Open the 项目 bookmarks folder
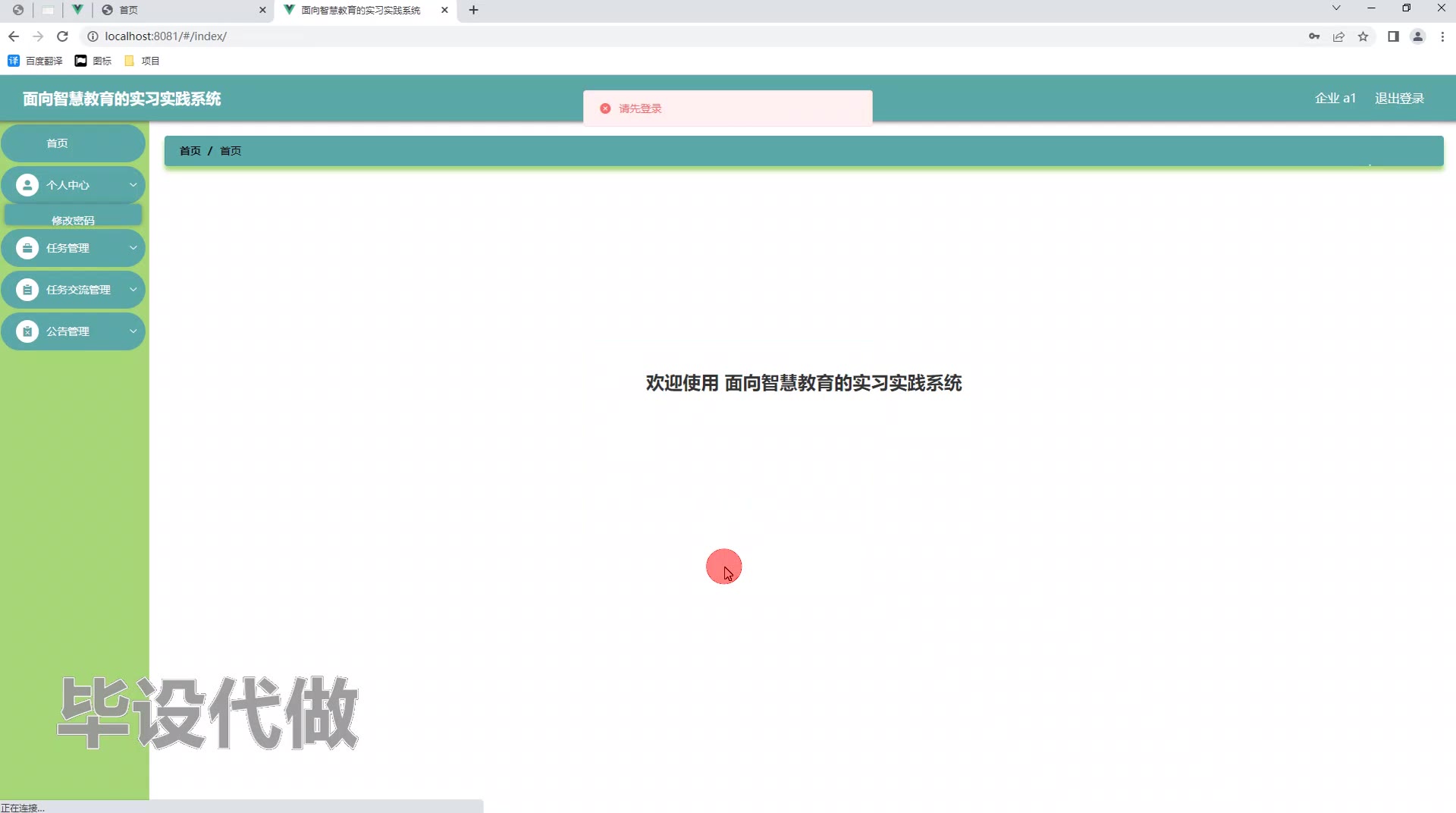Screen dimensions: 1456x813 [x=142, y=61]
